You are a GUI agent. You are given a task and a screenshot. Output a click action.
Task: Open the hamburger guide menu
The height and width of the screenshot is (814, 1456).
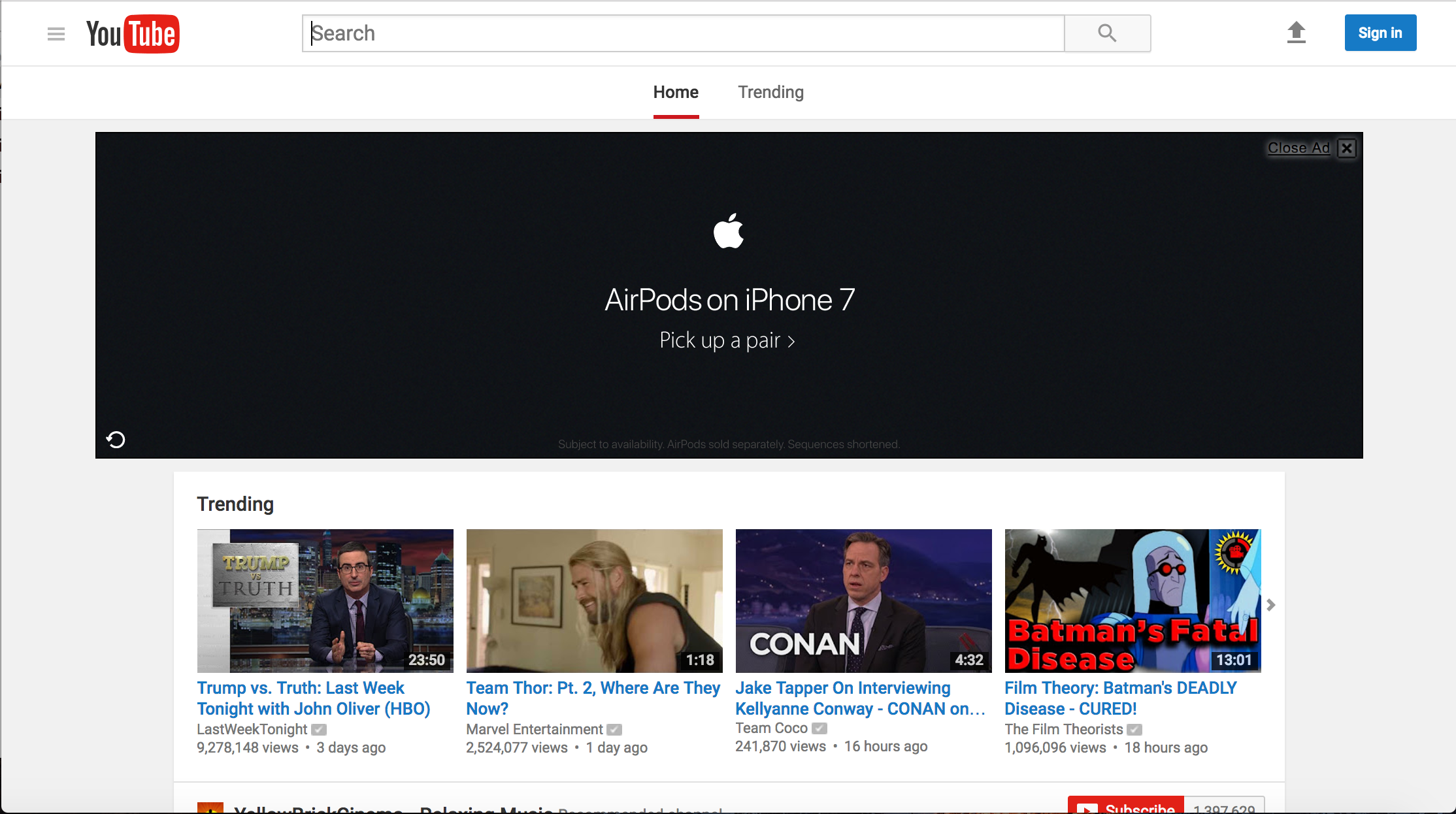(56, 33)
